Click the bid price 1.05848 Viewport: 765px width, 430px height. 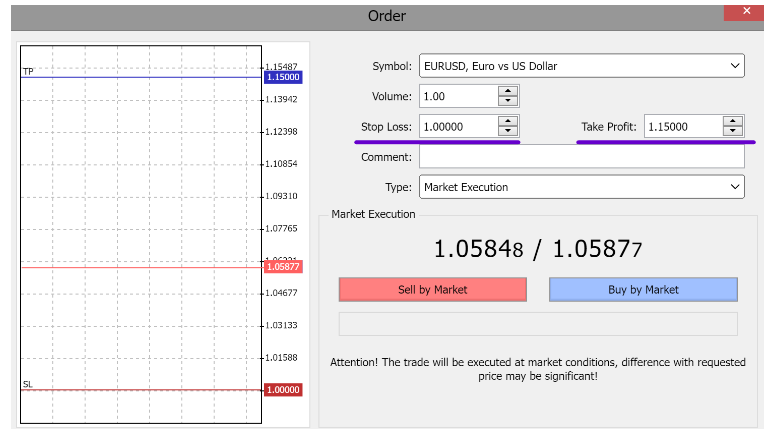coord(478,249)
